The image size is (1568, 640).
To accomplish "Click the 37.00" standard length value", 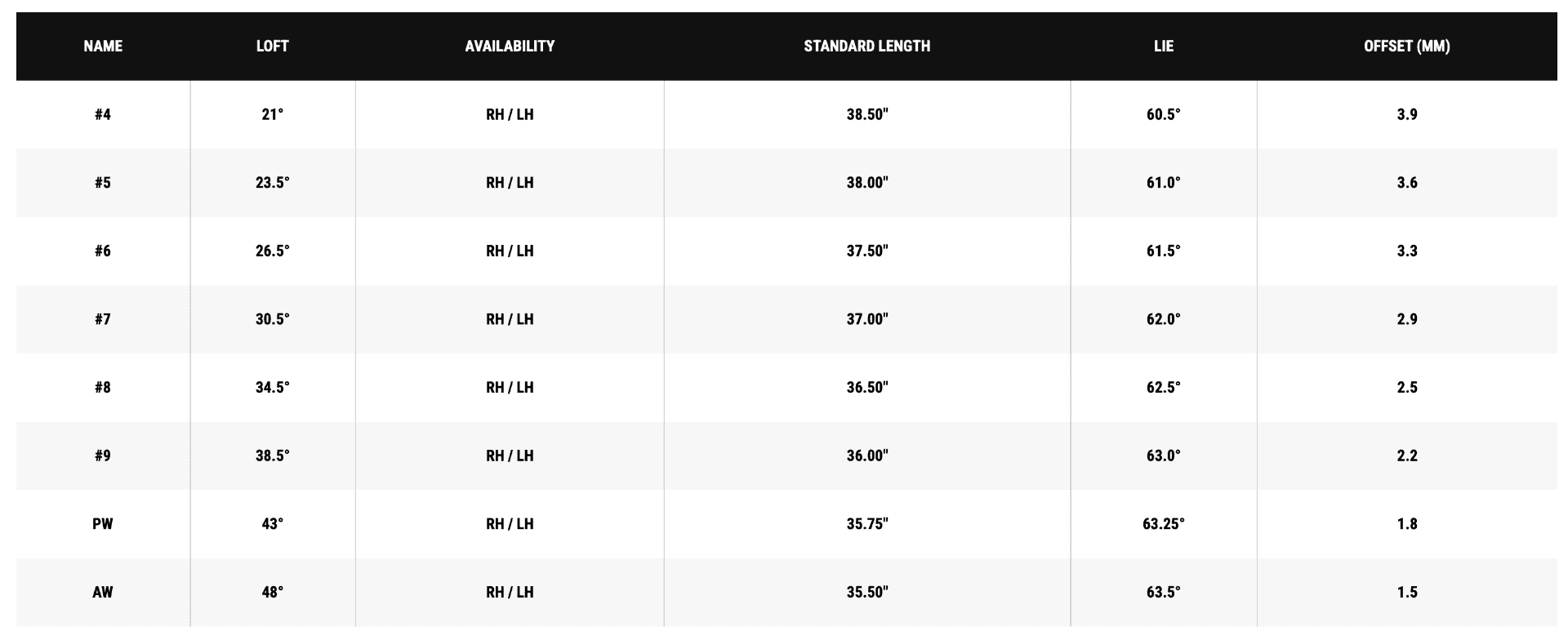I will click(x=866, y=319).
